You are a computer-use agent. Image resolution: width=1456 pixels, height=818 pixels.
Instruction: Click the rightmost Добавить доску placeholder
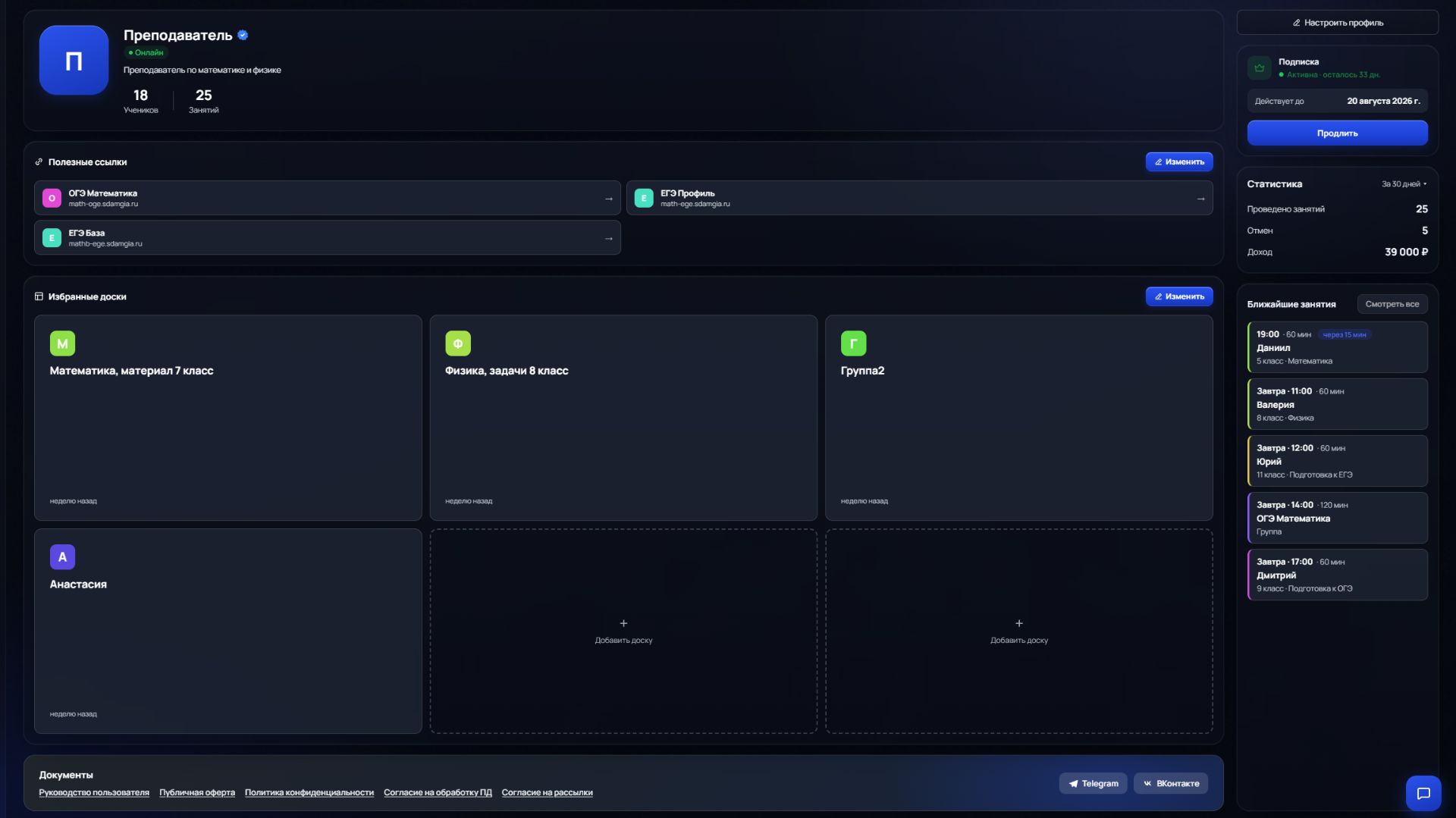click(x=1018, y=631)
